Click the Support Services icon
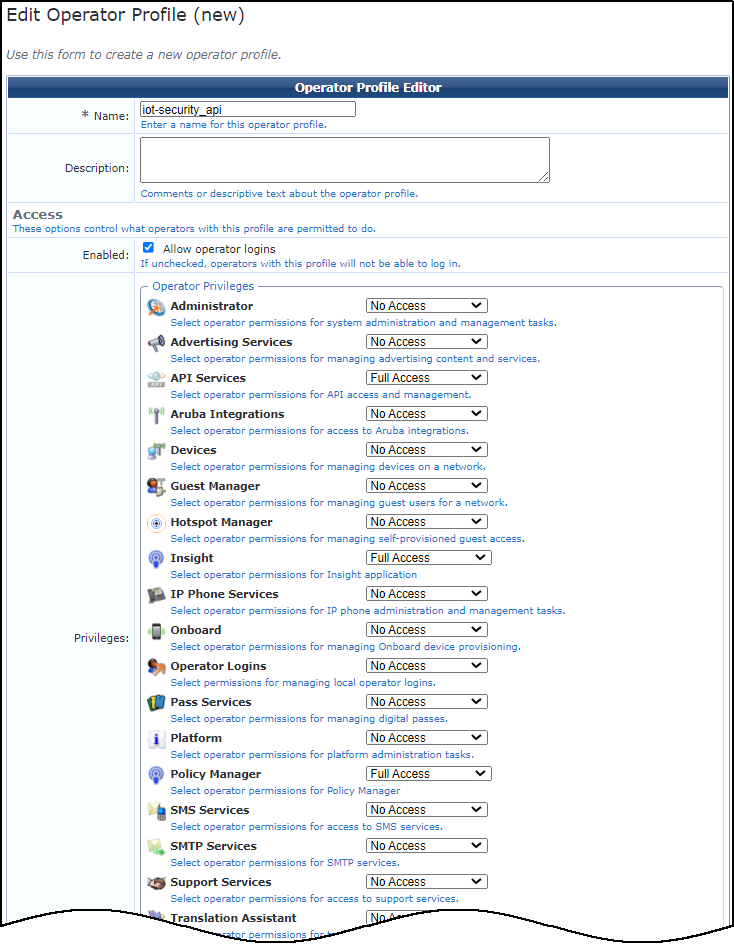The image size is (734, 944). (x=156, y=883)
